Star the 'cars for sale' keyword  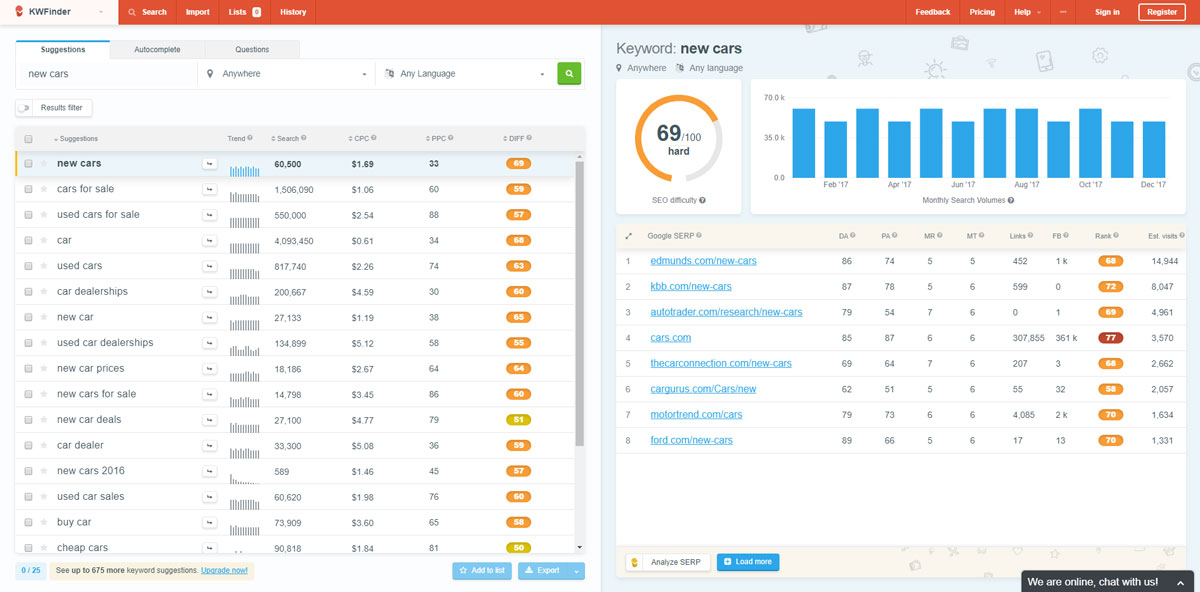coord(43,189)
